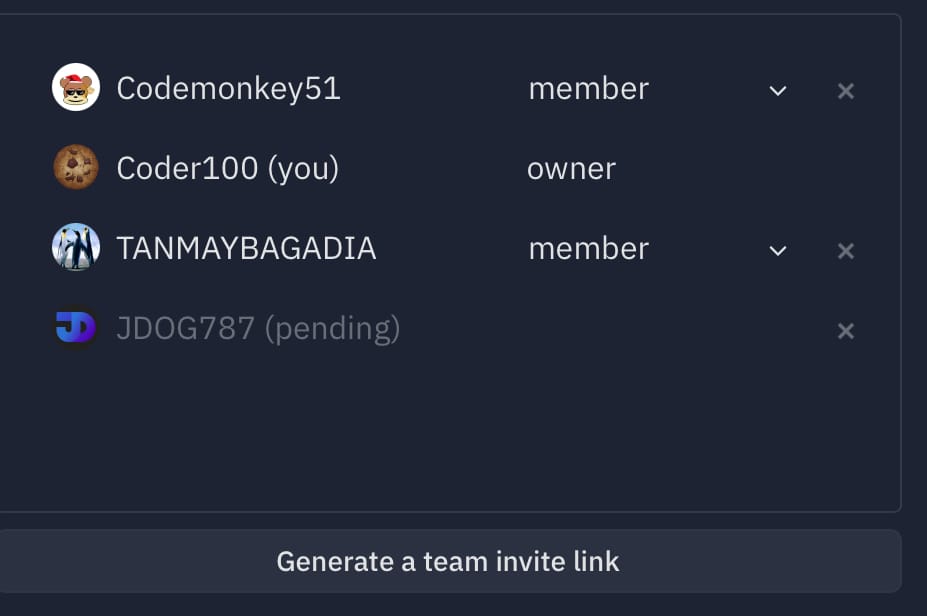Remove Codemonkey51 from the team
The image size is (927, 616).
845,90
